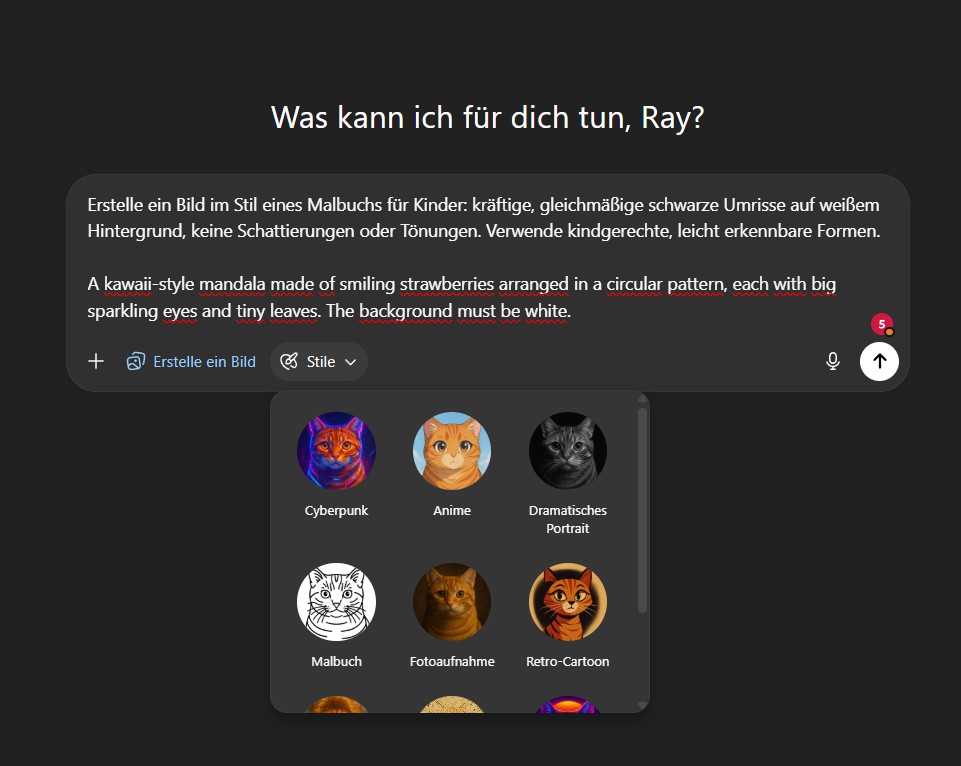
Task: Select the partially visible bottom-right style thumbnail
Action: [568, 705]
